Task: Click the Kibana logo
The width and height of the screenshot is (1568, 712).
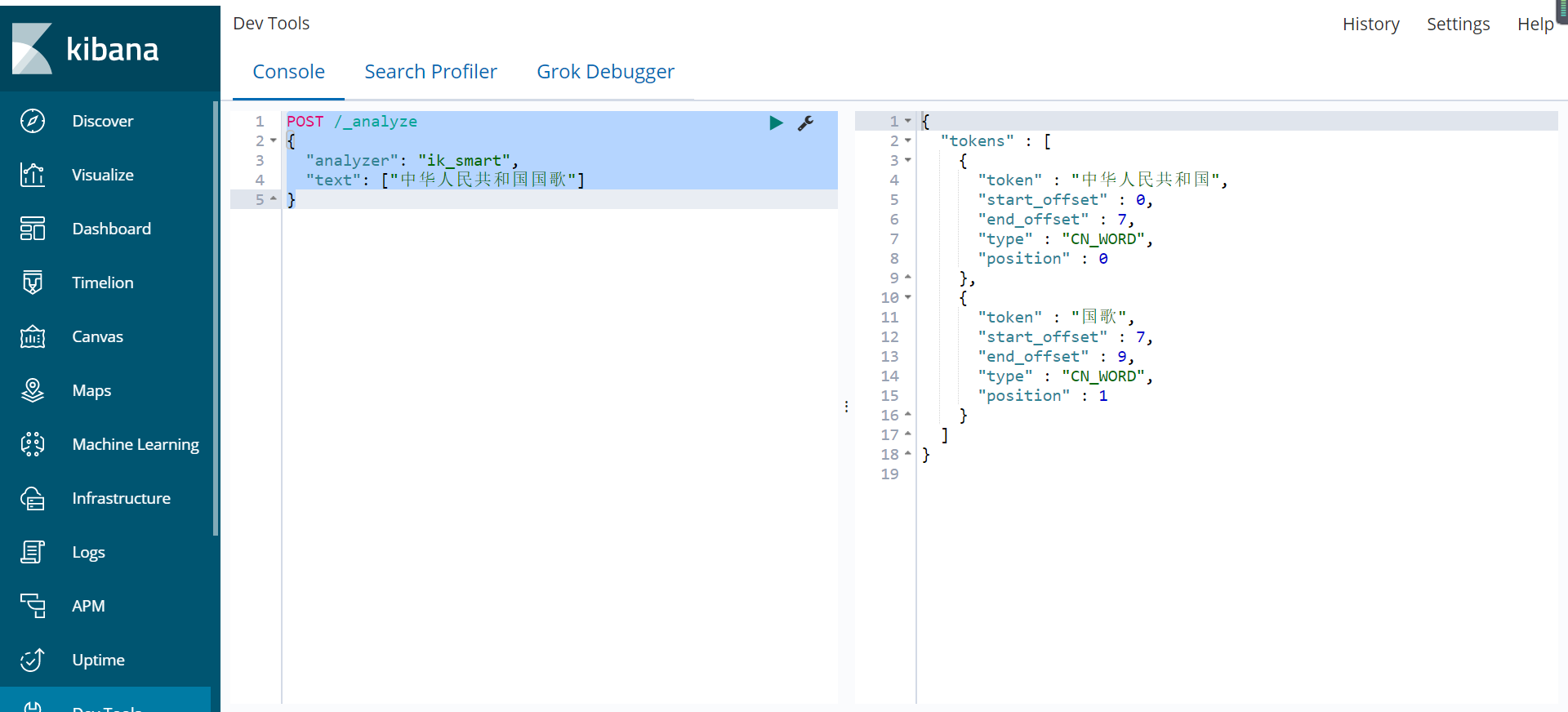Action: pos(86,49)
